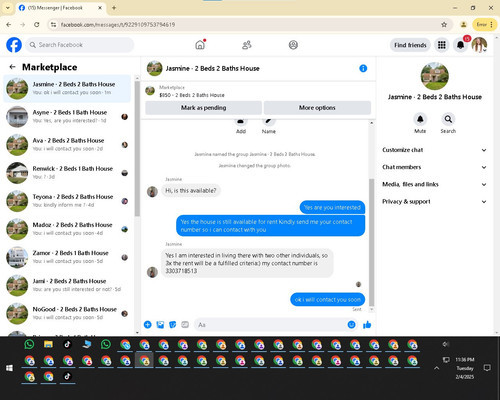Open the Facebook menu grid icon

pyautogui.click(x=442, y=45)
